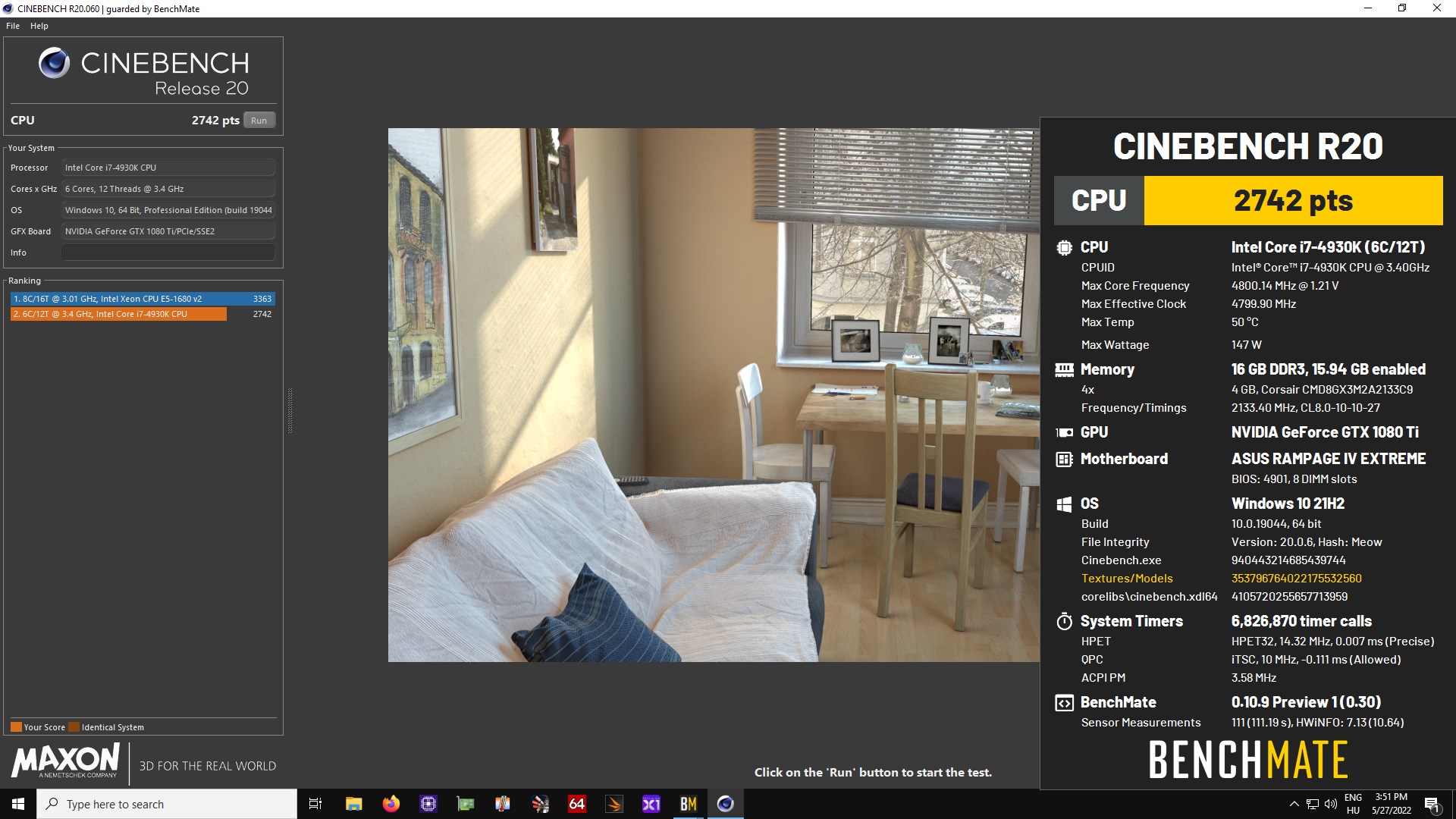
Task: Switch to the BenchMate BM taskbar icon
Action: (x=688, y=804)
